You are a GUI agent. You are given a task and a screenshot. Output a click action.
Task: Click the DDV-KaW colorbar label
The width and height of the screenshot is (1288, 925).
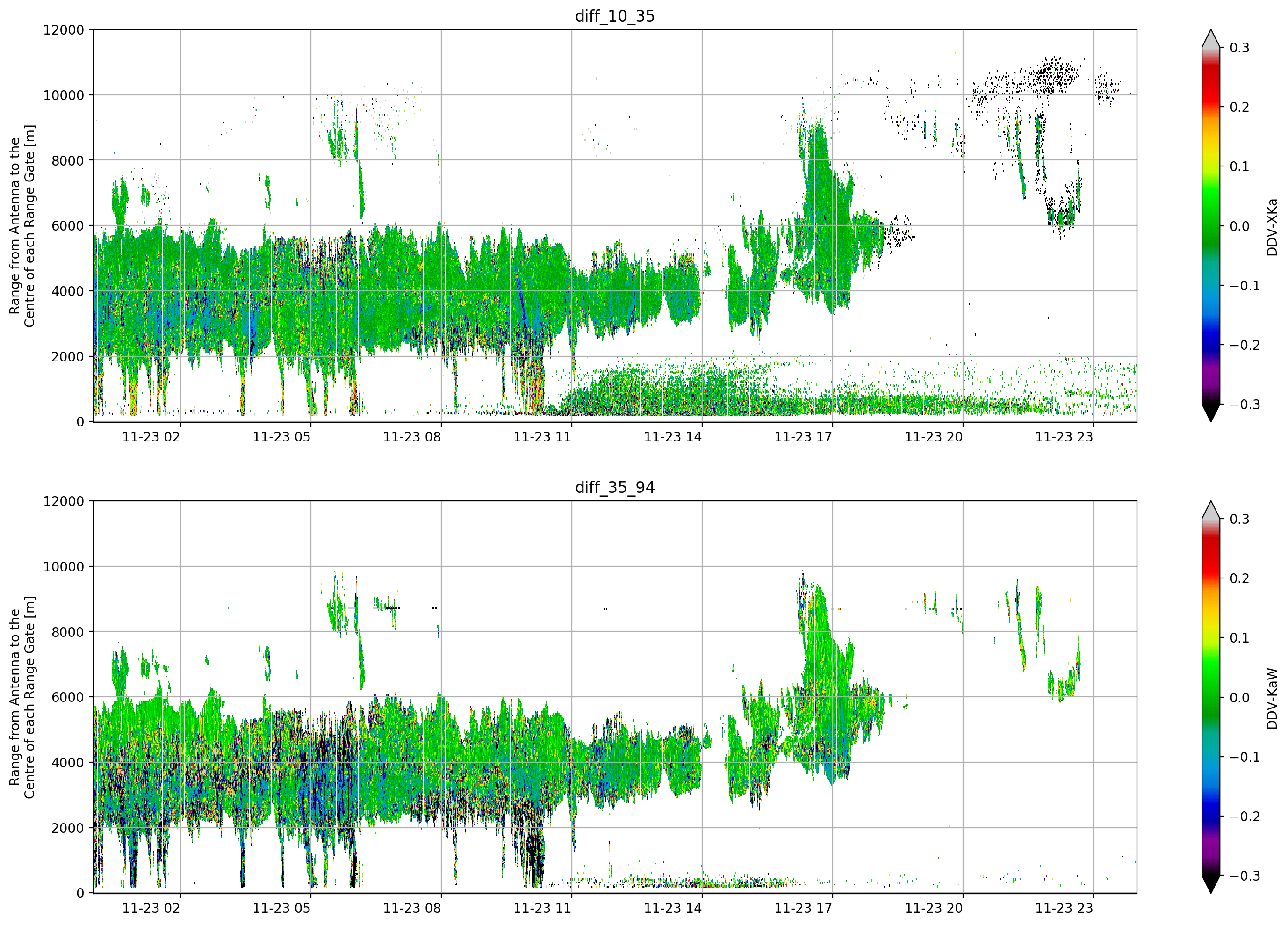tap(1272, 699)
